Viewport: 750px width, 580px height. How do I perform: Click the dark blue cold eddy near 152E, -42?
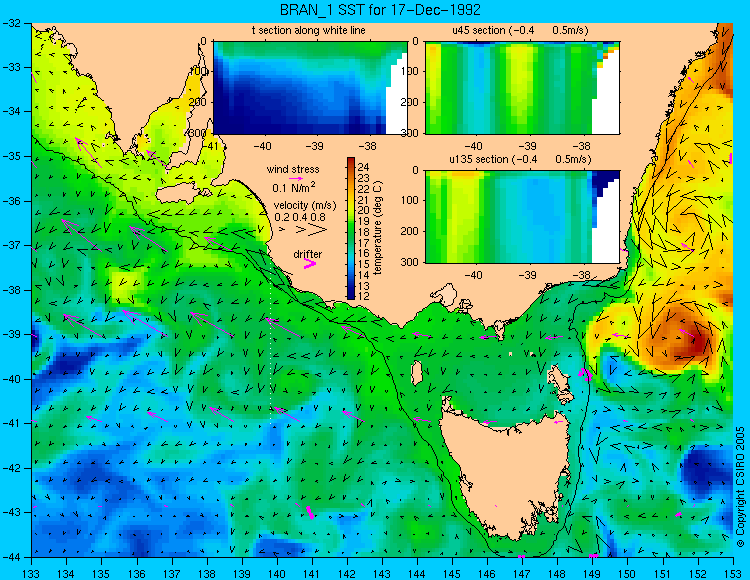[x=706, y=469]
